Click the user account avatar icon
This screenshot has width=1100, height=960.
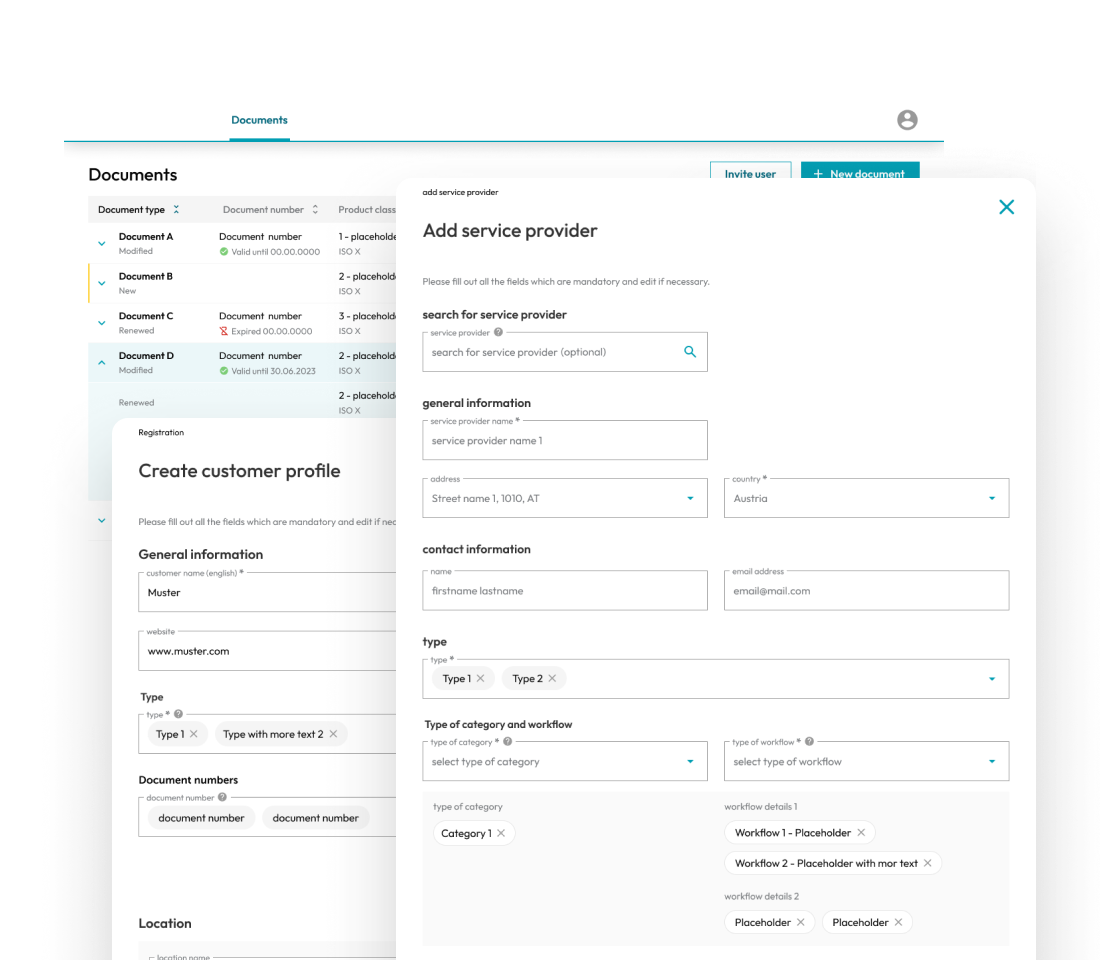coord(907,120)
